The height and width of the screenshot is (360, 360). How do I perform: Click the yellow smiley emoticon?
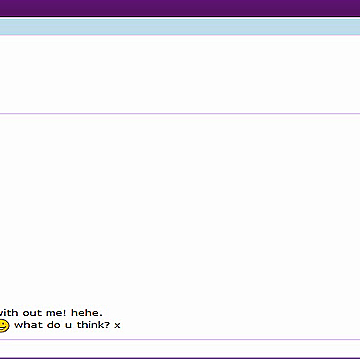[x=4, y=326]
